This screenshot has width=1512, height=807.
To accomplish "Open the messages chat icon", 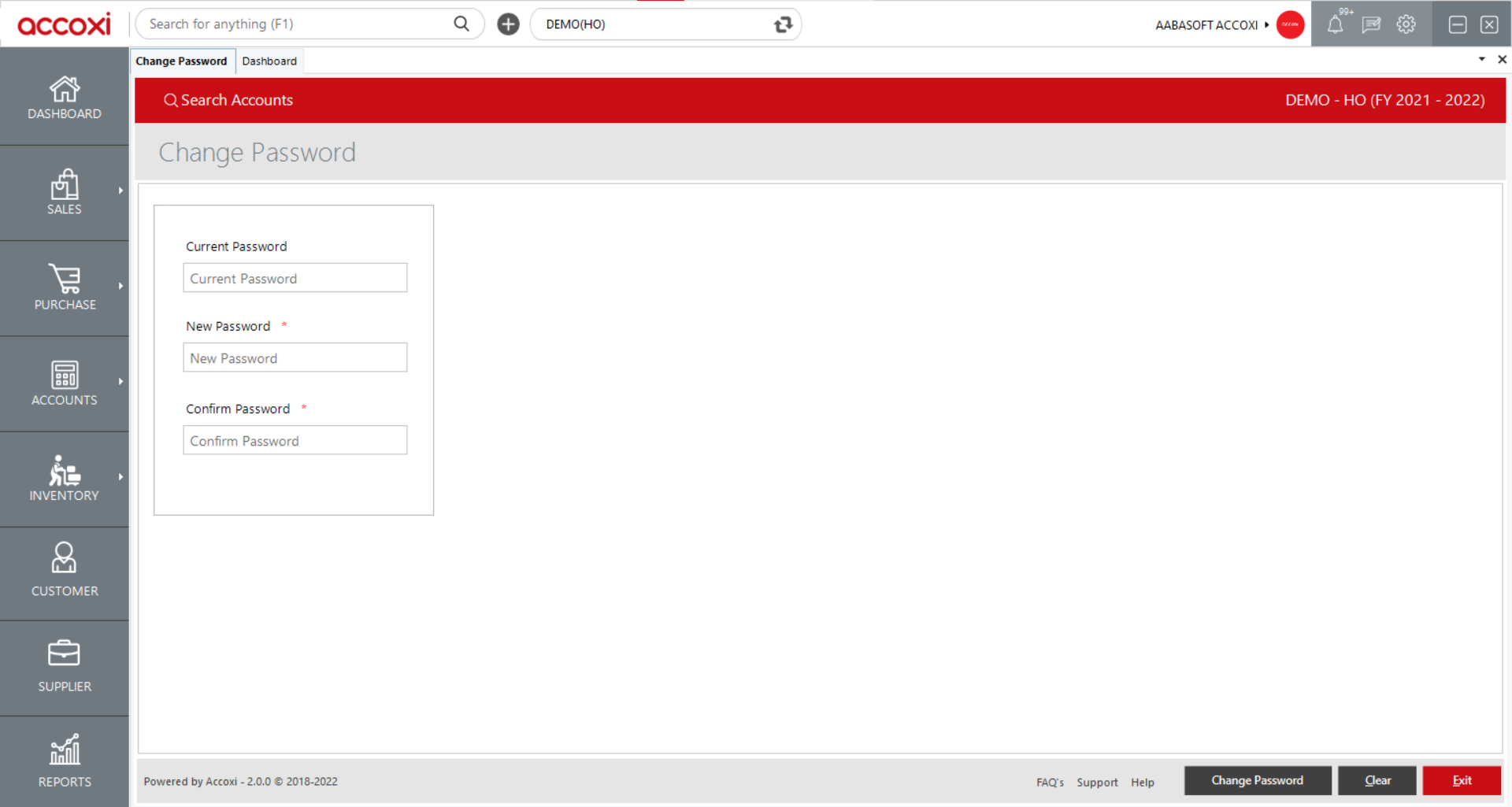I will [x=1371, y=24].
